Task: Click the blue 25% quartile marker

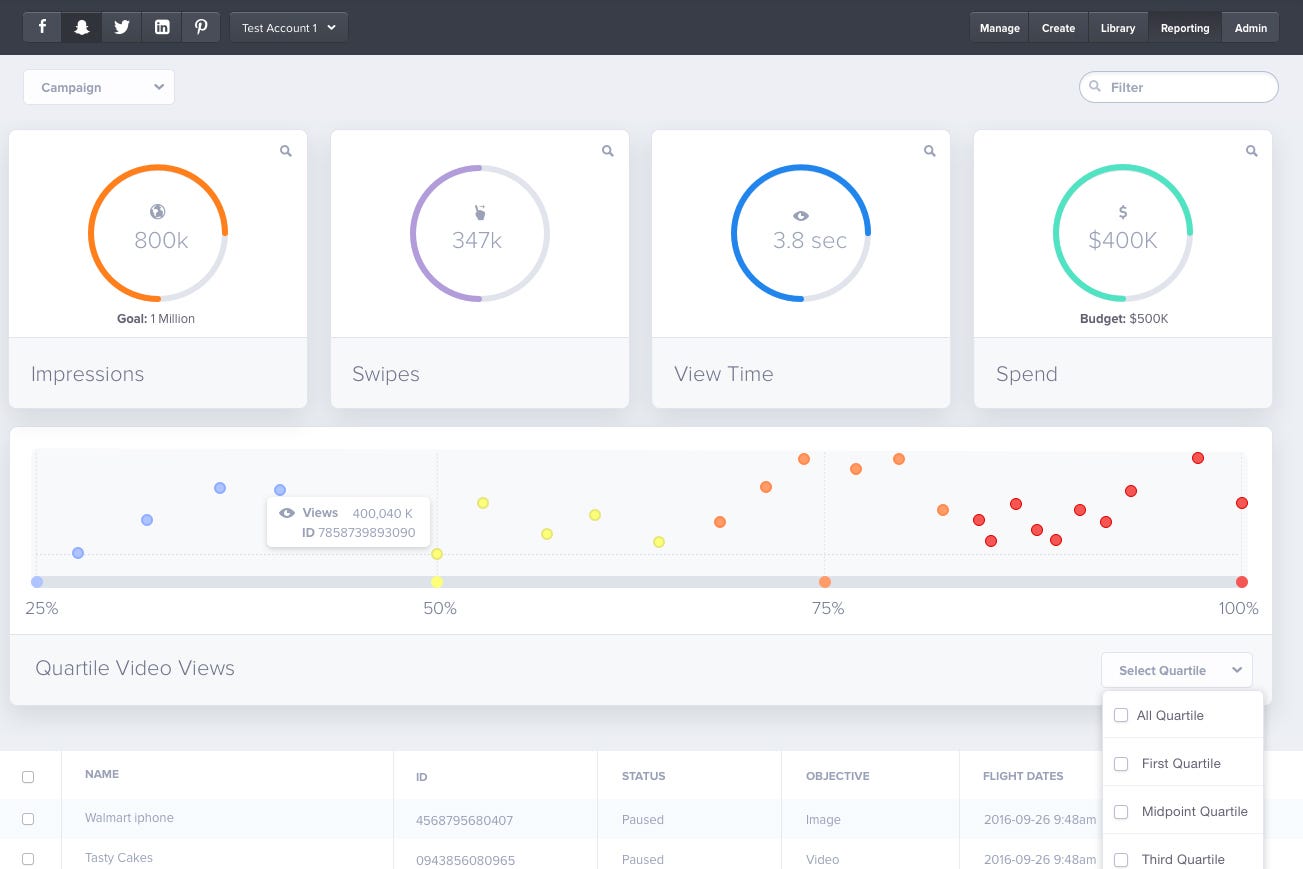Action: [x=37, y=582]
